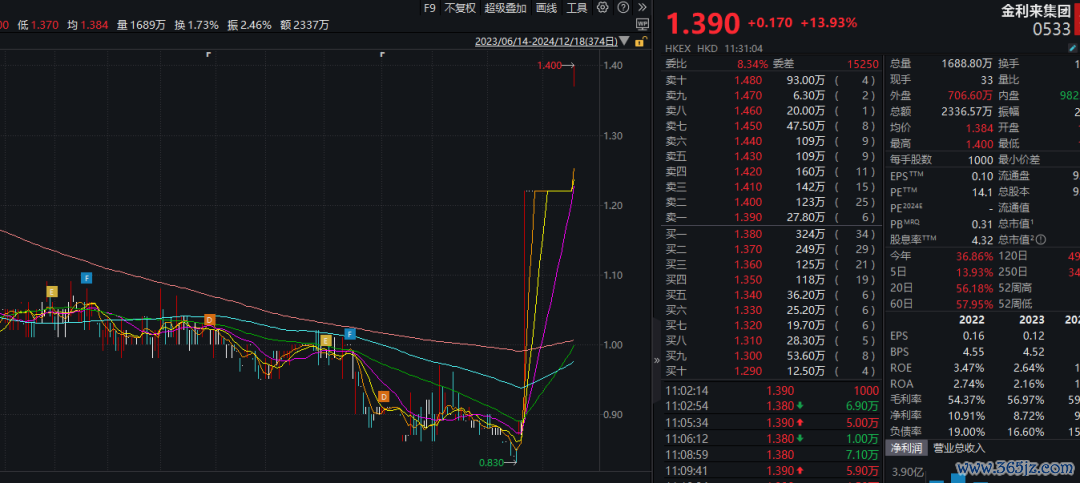
Task: Collapse the right quote panel arrow
Action: point(656,360)
